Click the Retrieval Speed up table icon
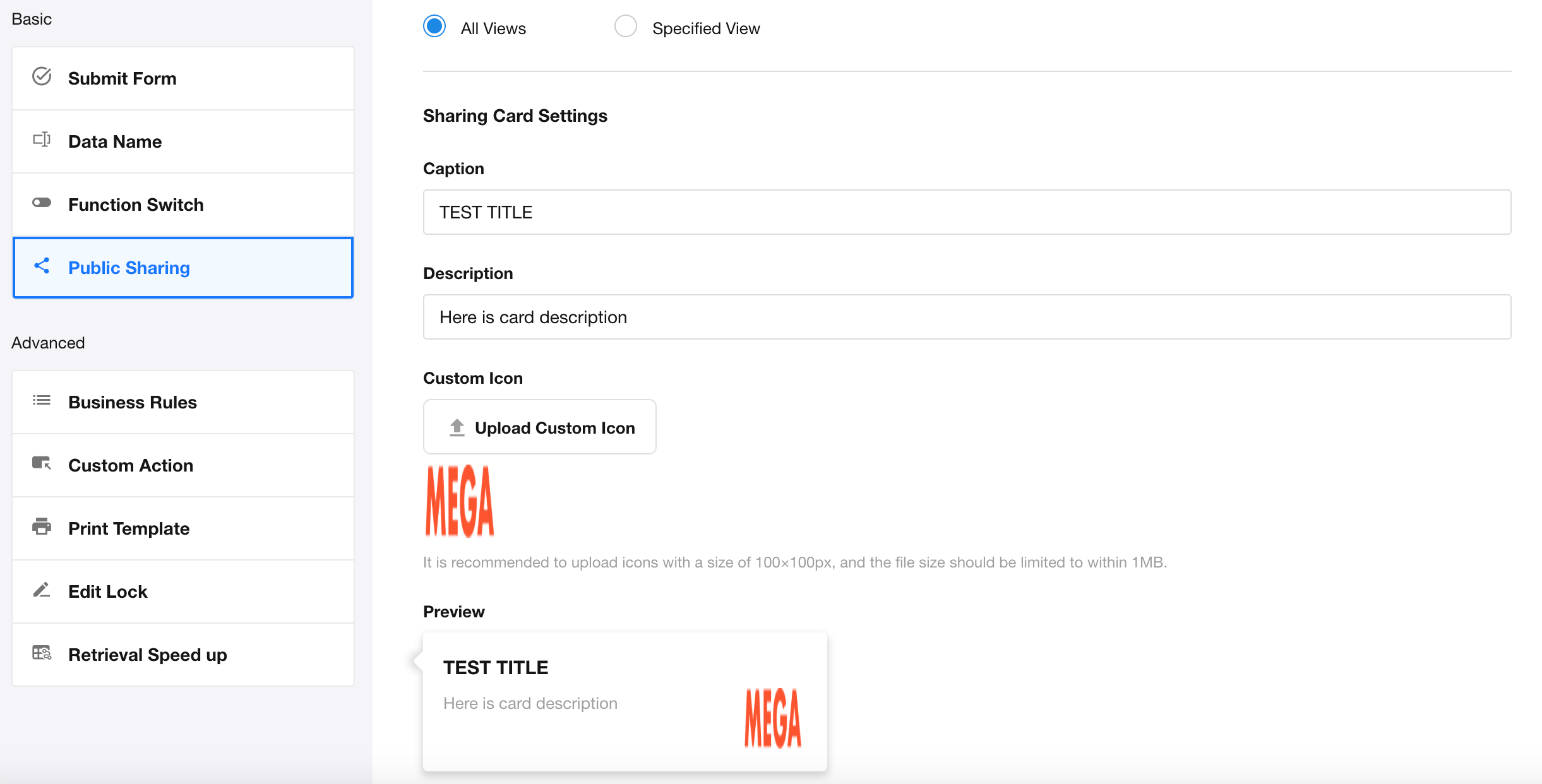 [x=42, y=653]
